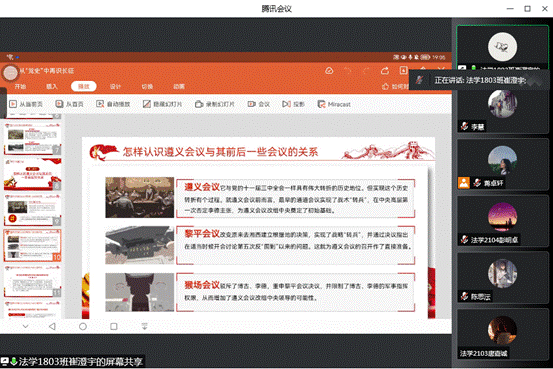The width and height of the screenshot is (553, 369).
Task: Click the screen-share icon beside 法学1803班崔澄宇的屏幕共享
Action: pyautogui.click(x=5, y=361)
